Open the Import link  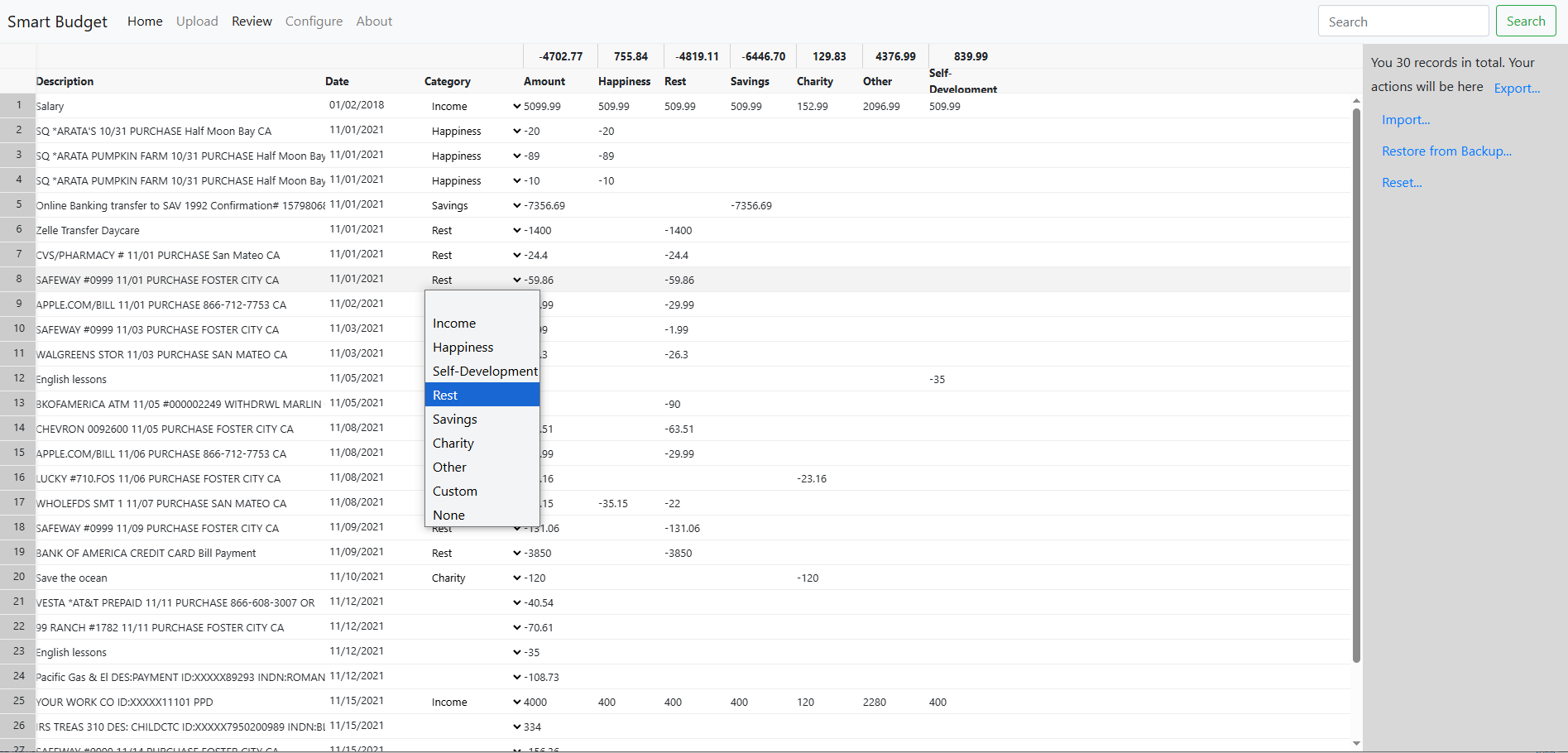1405,120
